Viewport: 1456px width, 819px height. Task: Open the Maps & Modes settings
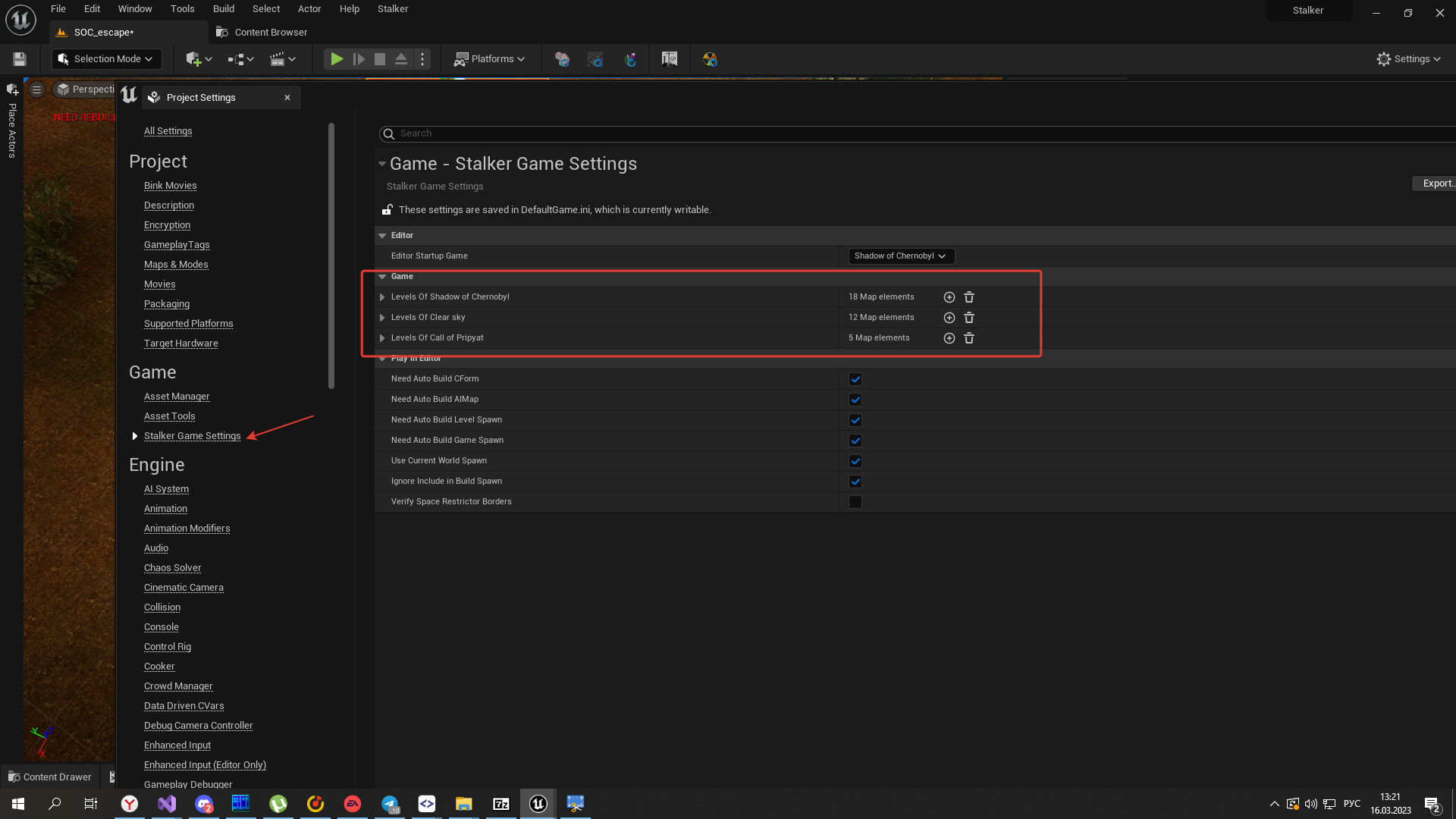[176, 265]
